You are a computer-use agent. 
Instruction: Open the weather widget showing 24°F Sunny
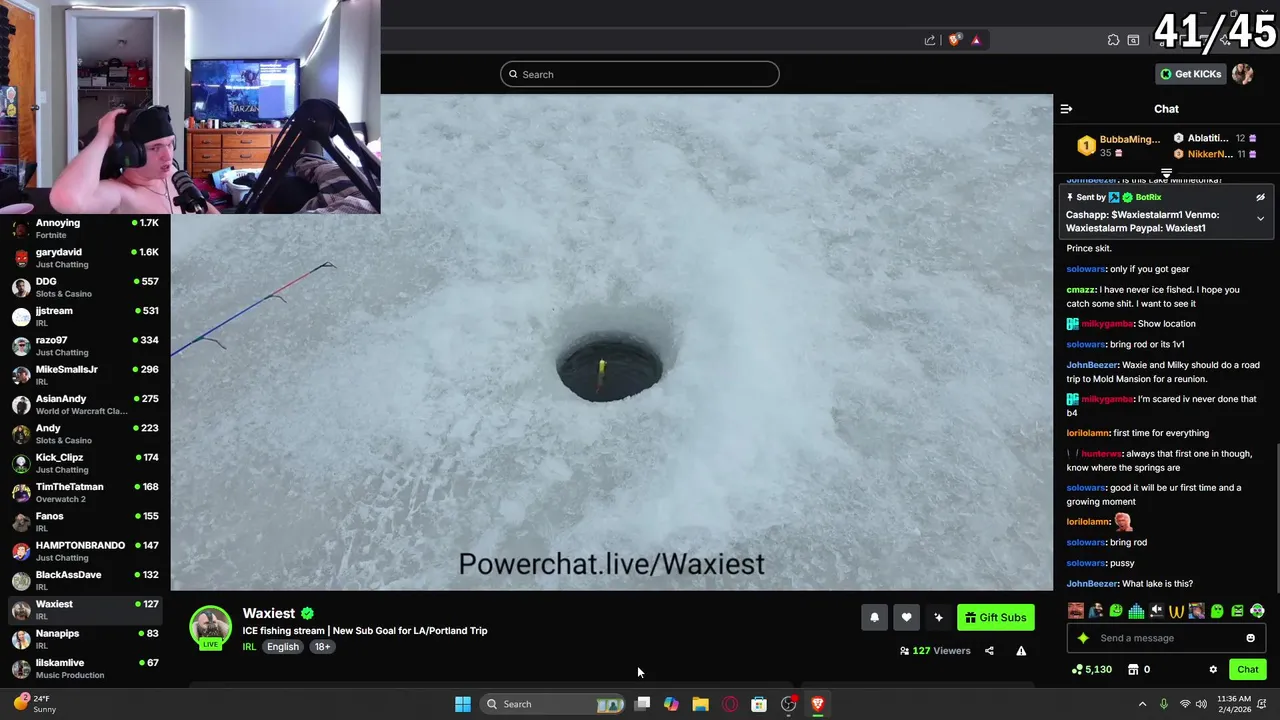(34, 703)
